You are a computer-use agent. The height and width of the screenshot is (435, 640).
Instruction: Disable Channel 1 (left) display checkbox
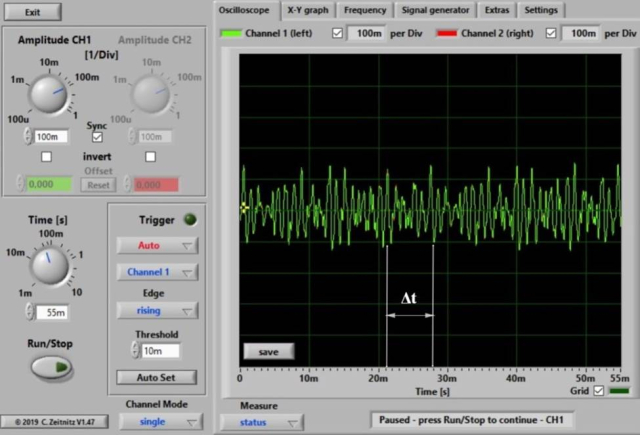[337, 33]
